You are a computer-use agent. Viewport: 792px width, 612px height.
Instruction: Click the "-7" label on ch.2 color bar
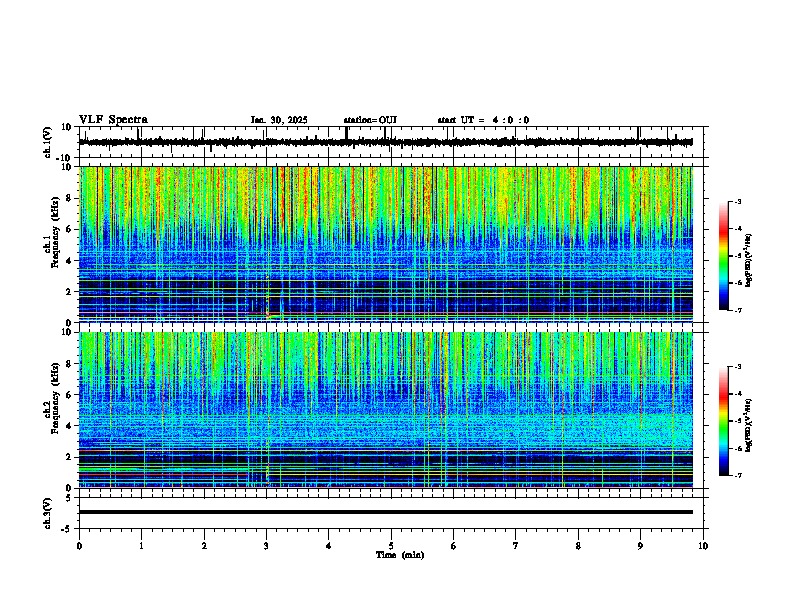point(738,475)
